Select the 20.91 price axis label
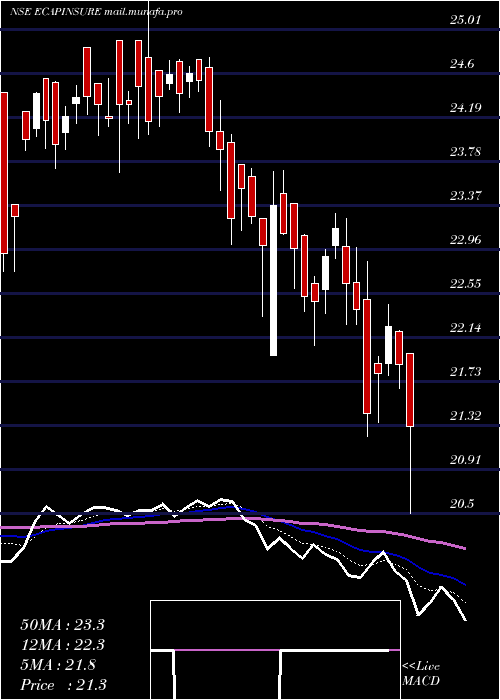Viewport: 500px width, 700px height. 467,459
